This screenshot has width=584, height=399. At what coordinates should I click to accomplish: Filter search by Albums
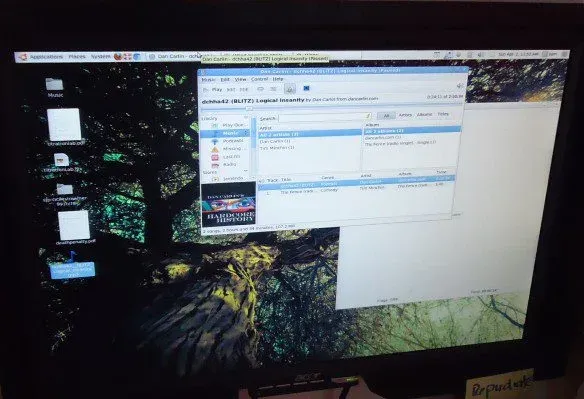pos(425,114)
